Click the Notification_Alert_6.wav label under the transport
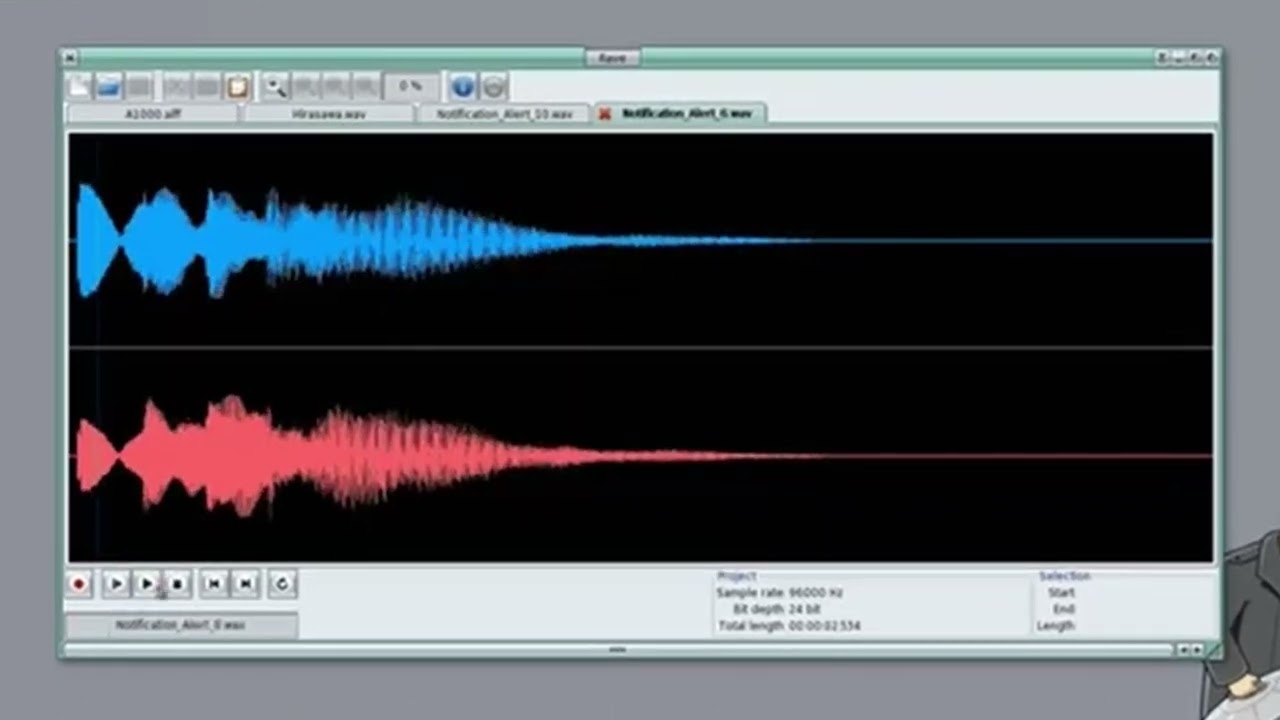Viewport: 1280px width, 720px height. 181,625
